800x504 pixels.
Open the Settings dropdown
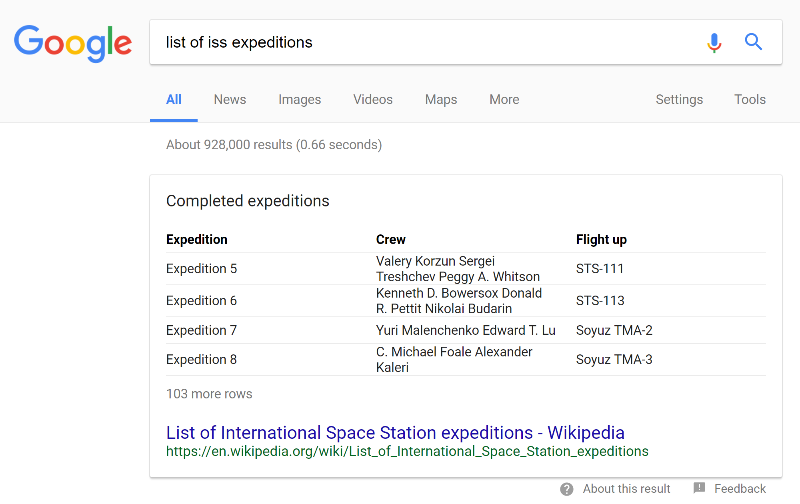[x=679, y=99]
